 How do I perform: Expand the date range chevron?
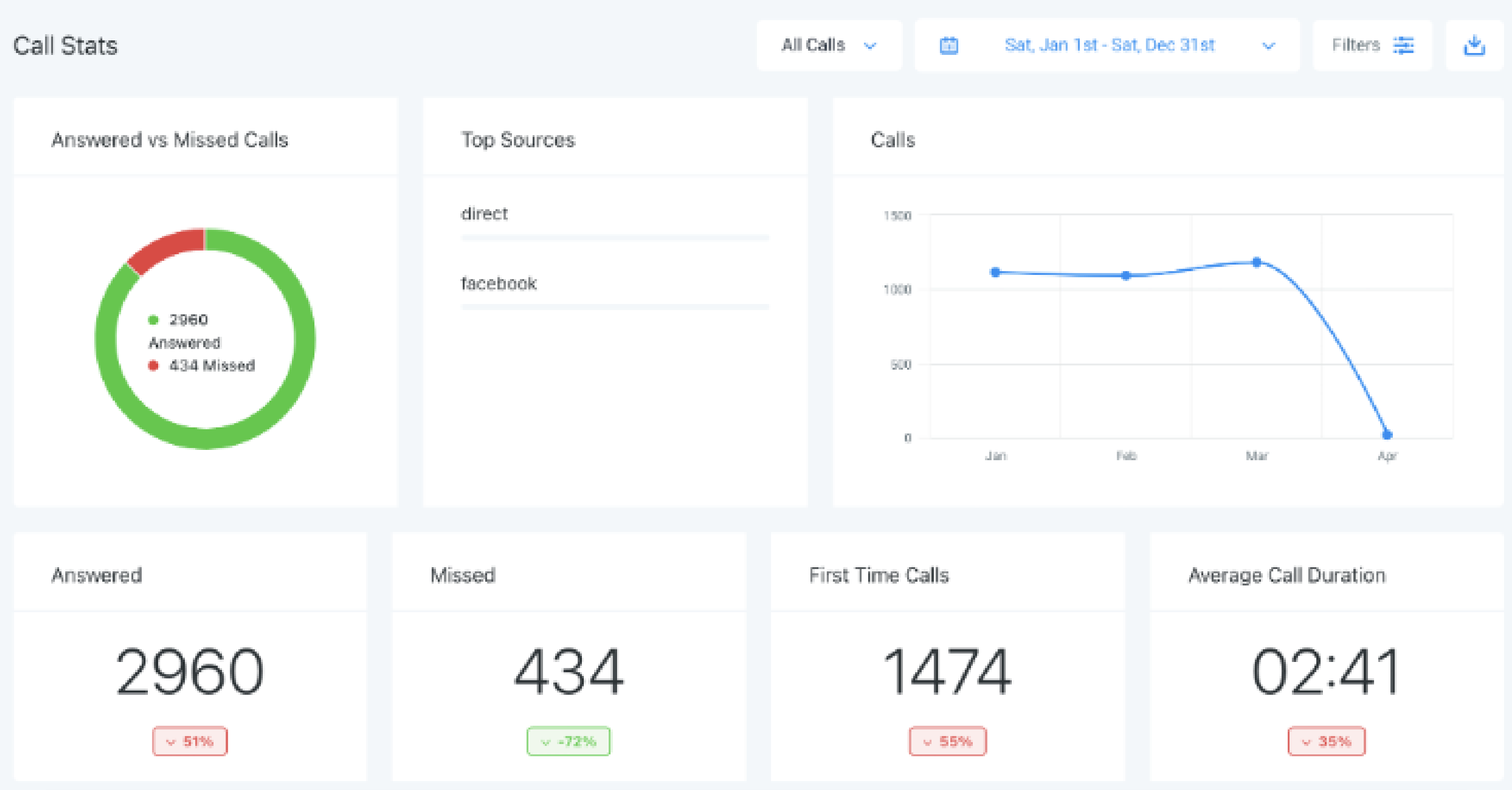point(1268,45)
